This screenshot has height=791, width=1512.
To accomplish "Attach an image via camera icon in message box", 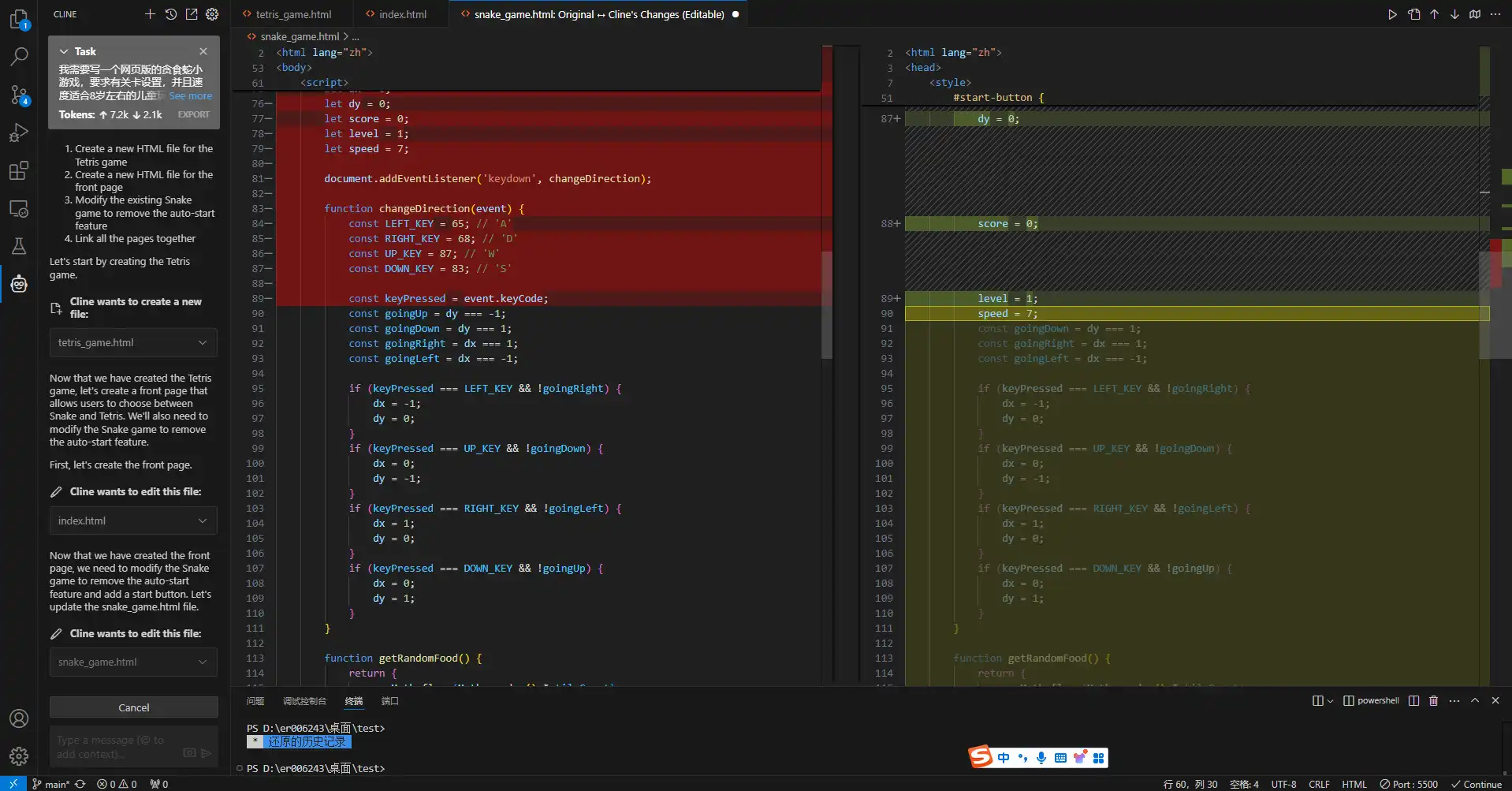I will coord(189,753).
